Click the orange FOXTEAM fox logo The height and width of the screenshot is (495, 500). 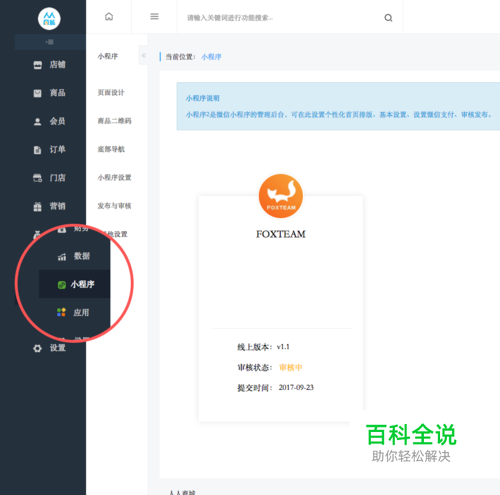[x=281, y=196]
